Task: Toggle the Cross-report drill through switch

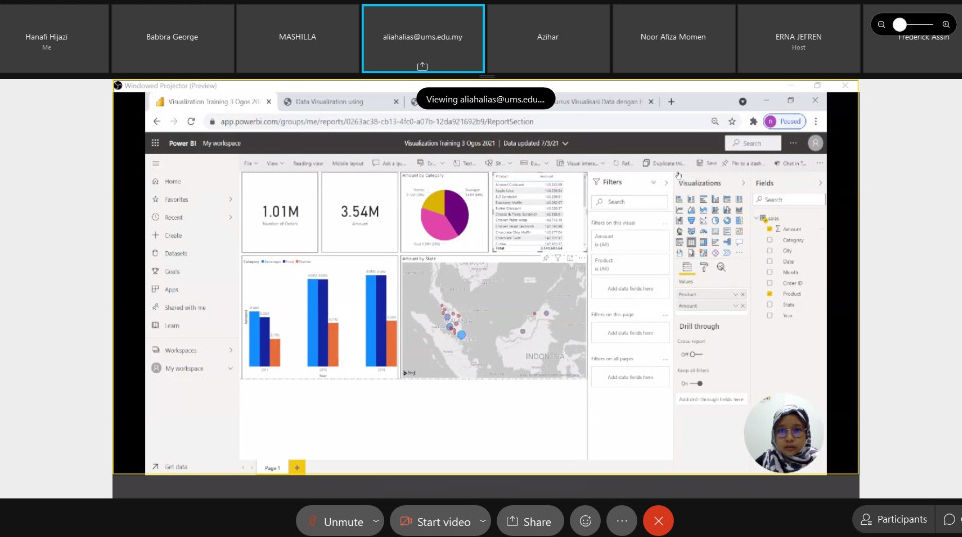Action: pyautogui.click(x=690, y=354)
